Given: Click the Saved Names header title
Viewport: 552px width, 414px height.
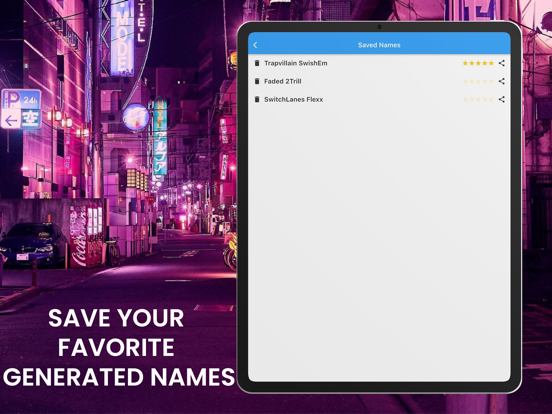Looking at the screenshot, I should [379, 45].
